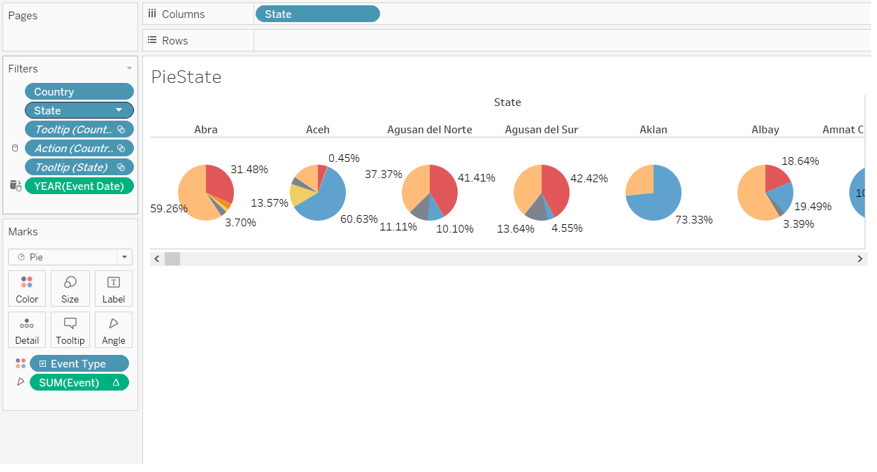Click the Detail marks button
This screenshot has width=877, height=472.
point(27,330)
